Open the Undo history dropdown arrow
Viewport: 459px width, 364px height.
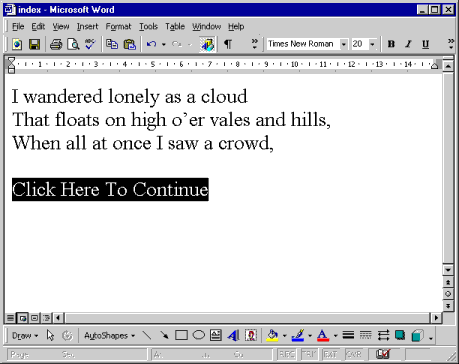click(163, 44)
